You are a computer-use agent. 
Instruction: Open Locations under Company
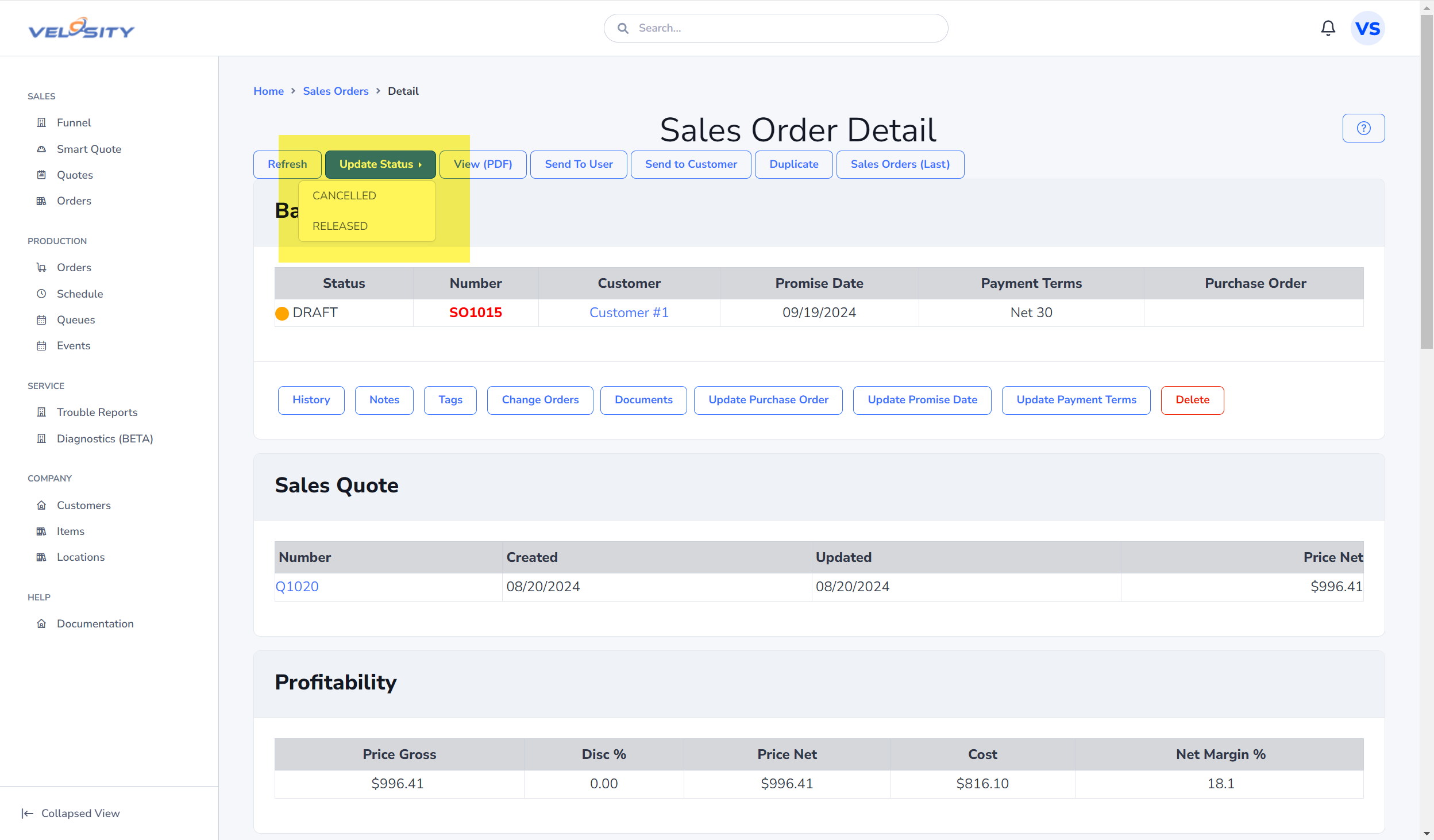click(80, 557)
